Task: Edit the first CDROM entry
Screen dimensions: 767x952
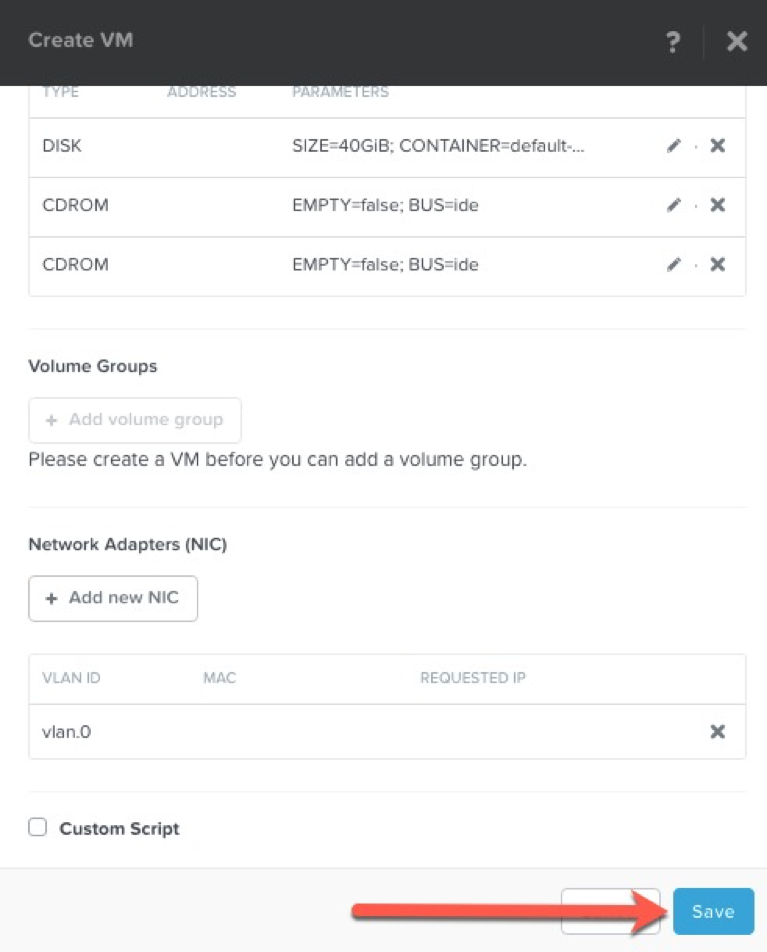Action: point(673,205)
